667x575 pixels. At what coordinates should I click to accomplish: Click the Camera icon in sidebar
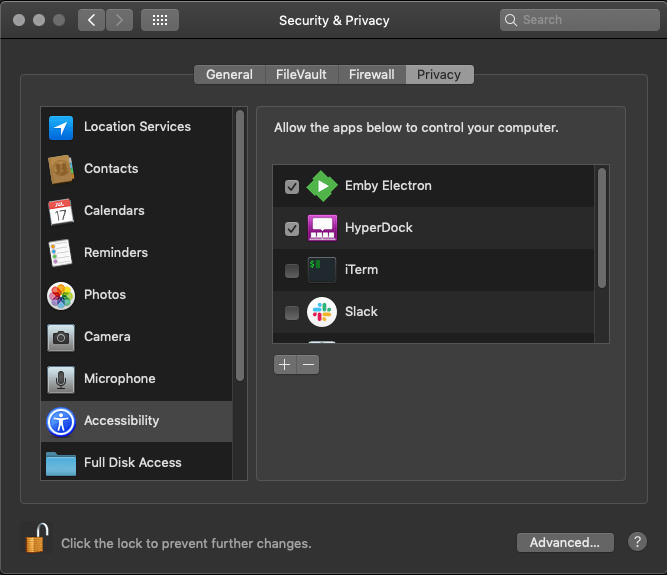click(x=61, y=338)
